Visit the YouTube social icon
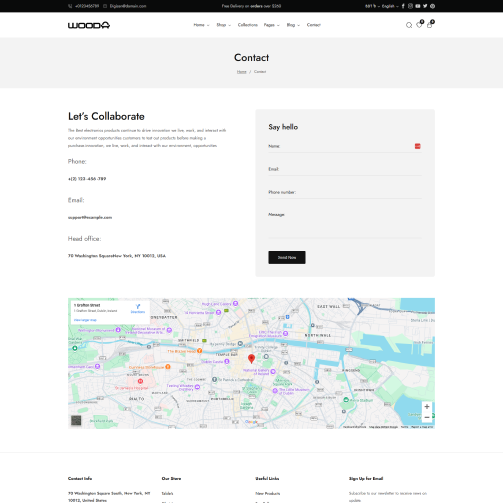Image resolution: width=503 pixels, height=503 pixels. pos(418,6)
